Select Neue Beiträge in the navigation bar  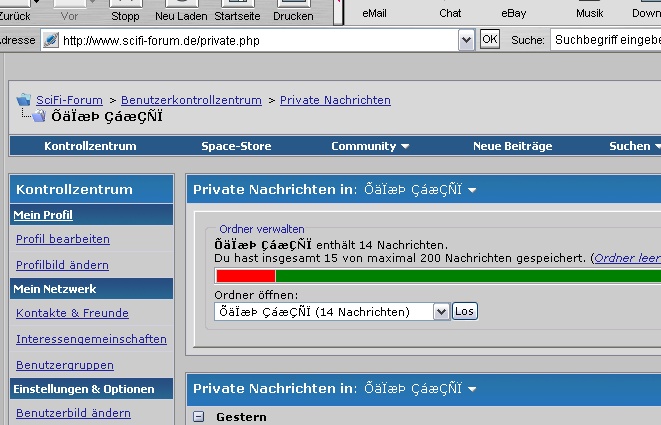512,146
